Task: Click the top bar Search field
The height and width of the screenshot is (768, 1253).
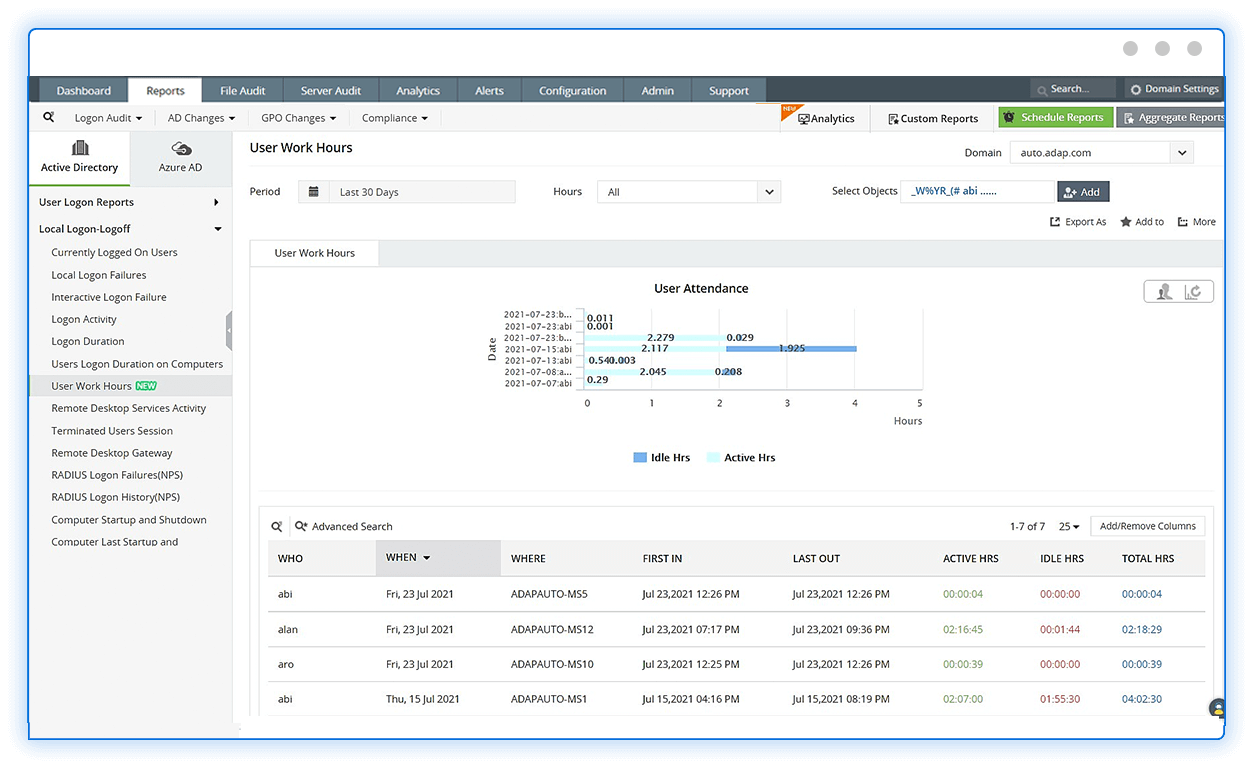Action: point(1074,89)
